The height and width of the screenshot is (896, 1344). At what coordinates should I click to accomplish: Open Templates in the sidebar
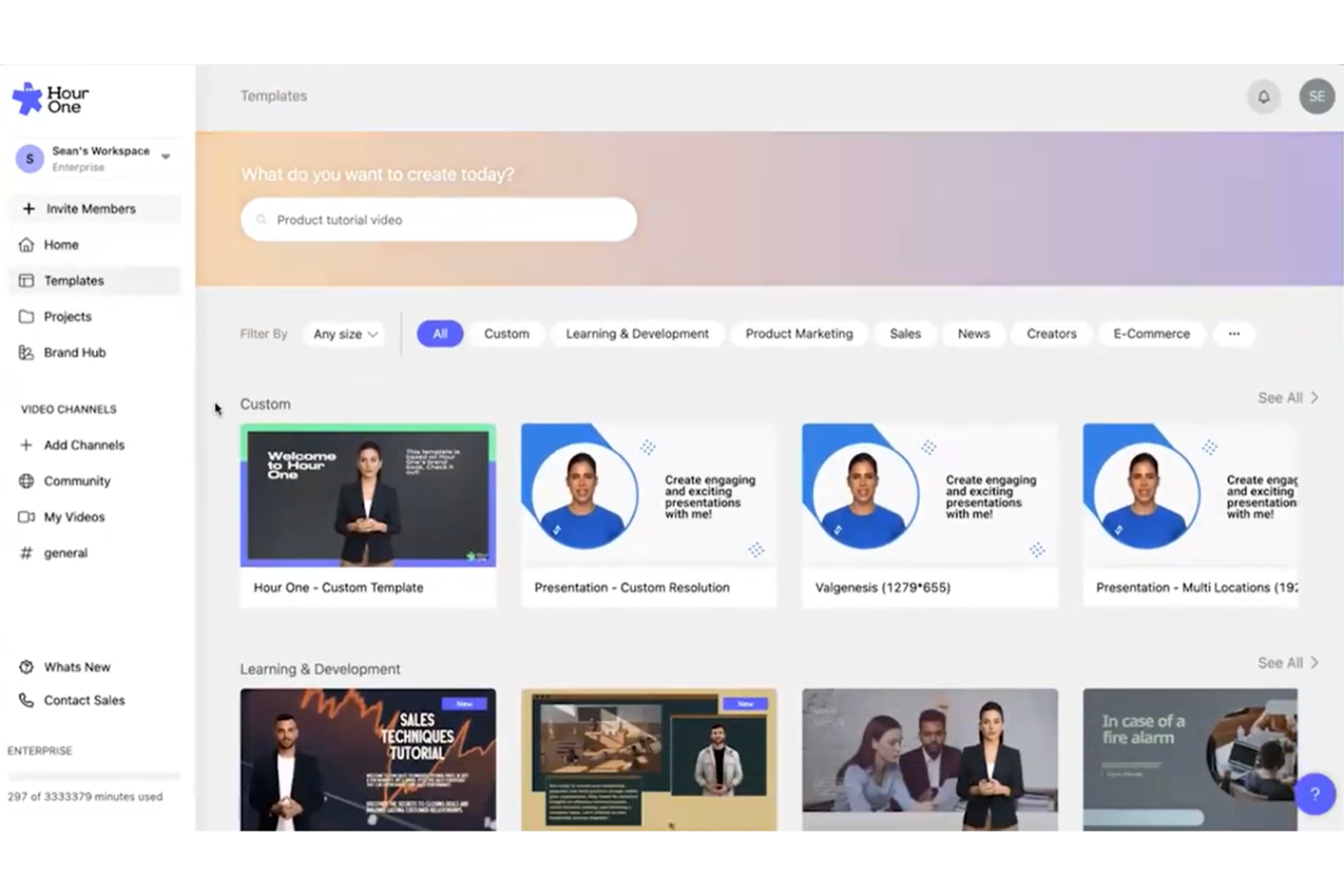95,281
